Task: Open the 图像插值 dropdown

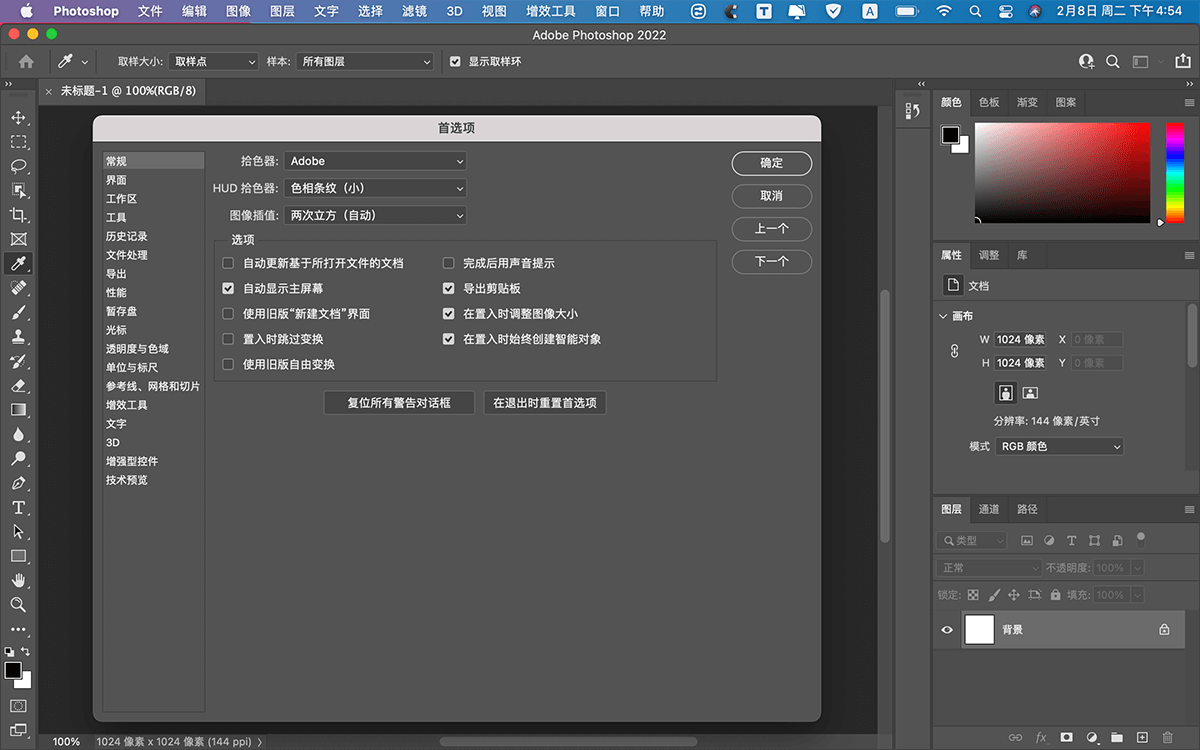Action: tap(376, 215)
